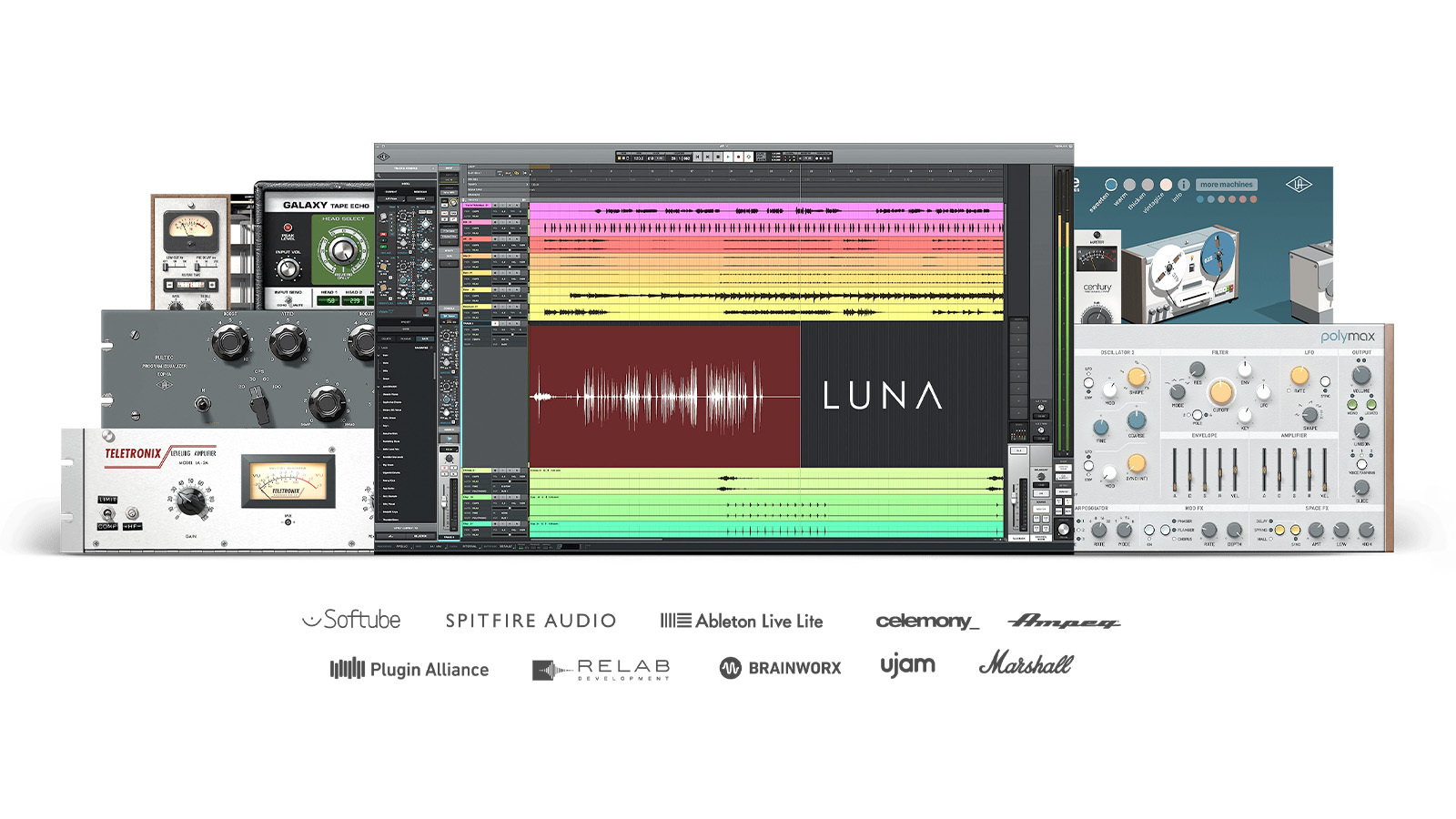Click the 'more machines' button
Image resolution: width=1456 pixels, height=819 pixels.
(1226, 185)
